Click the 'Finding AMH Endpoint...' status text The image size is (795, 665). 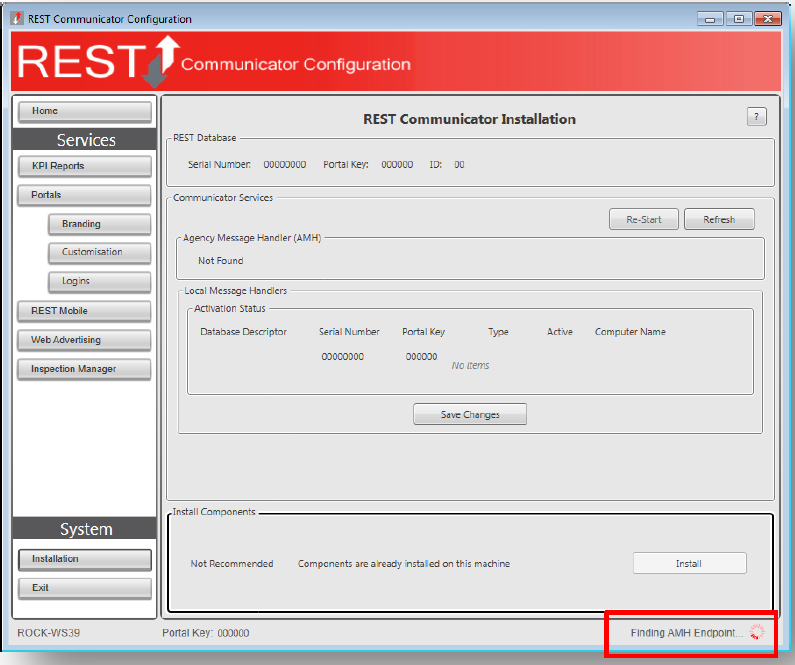click(686, 633)
